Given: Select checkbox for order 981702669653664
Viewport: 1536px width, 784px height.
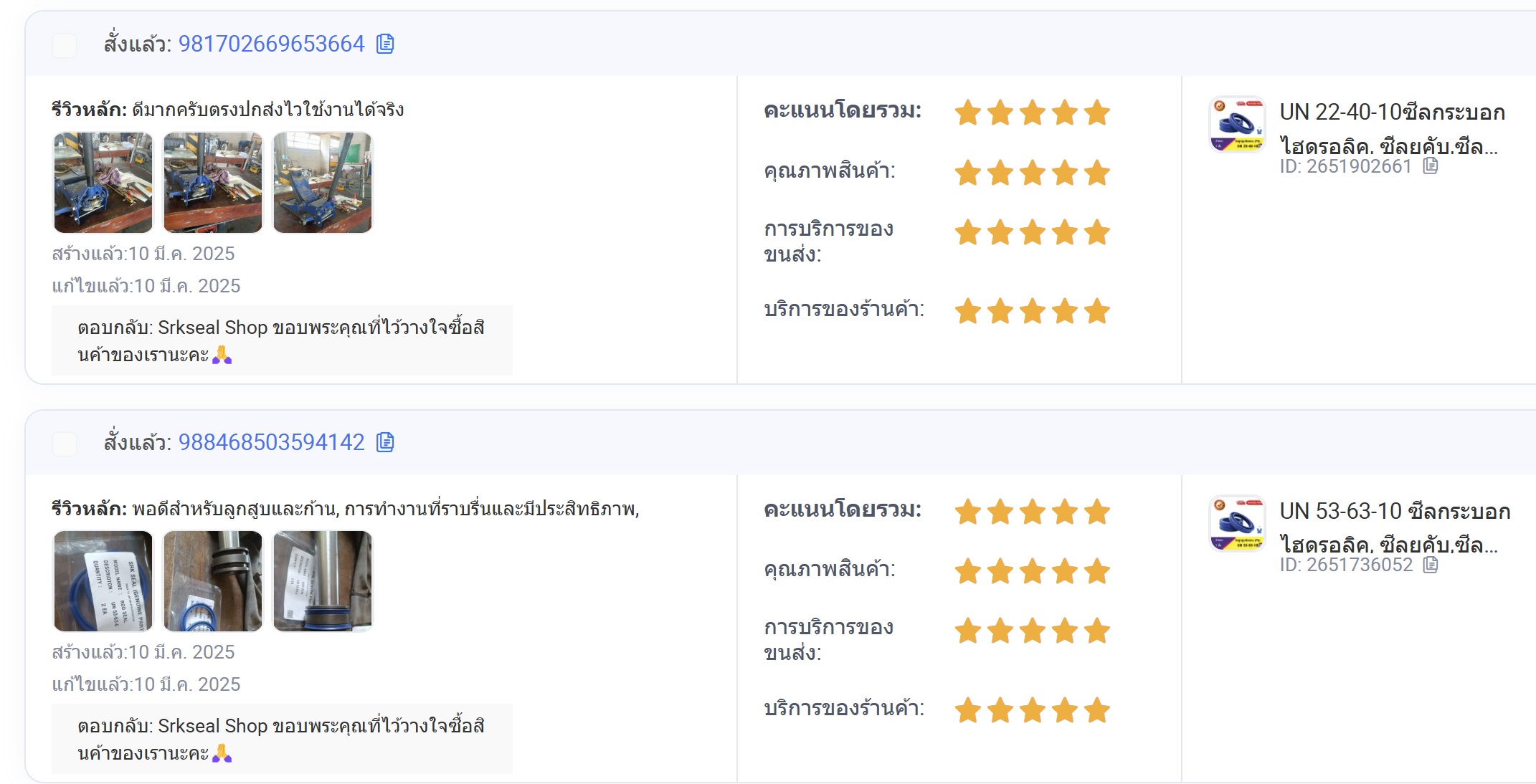Looking at the screenshot, I should click(x=65, y=45).
